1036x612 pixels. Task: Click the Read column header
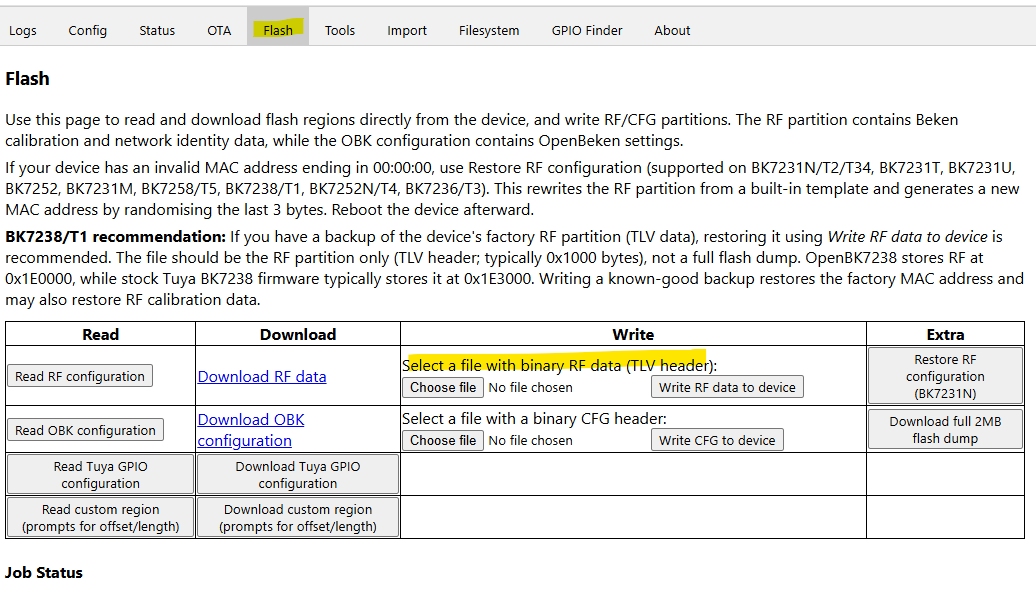coord(100,334)
